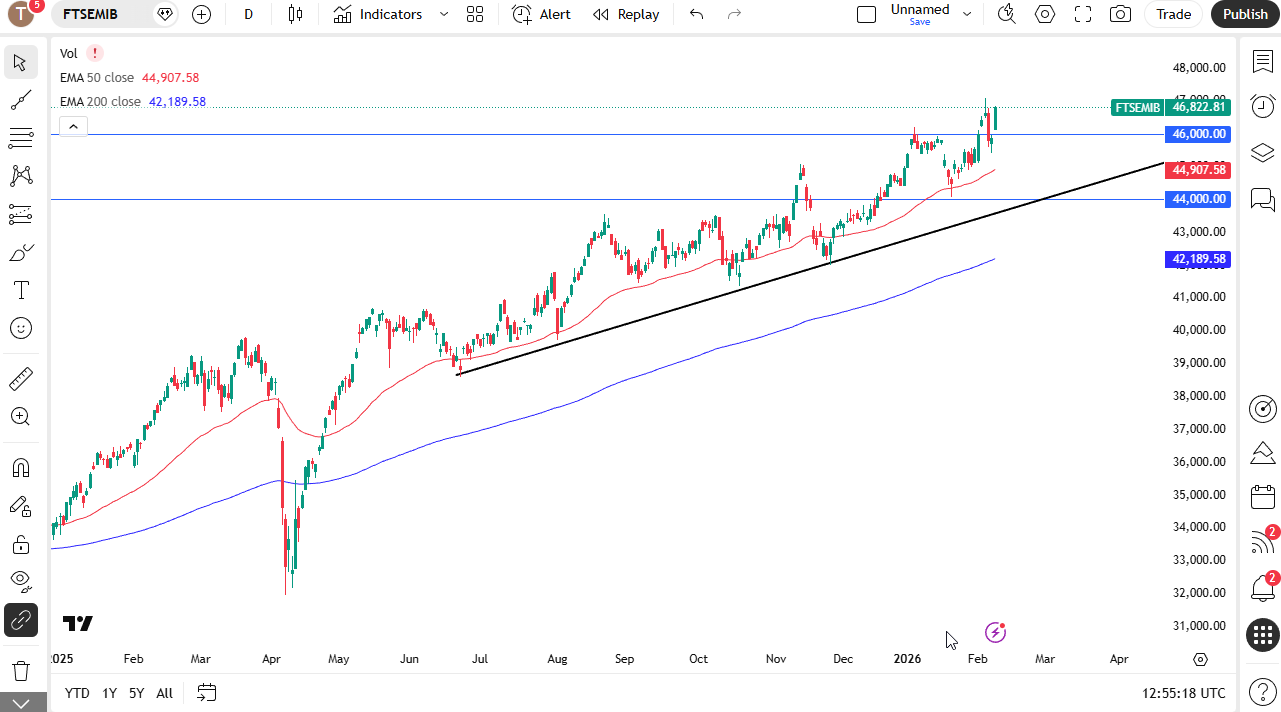Set the date range to All

pos(164,693)
